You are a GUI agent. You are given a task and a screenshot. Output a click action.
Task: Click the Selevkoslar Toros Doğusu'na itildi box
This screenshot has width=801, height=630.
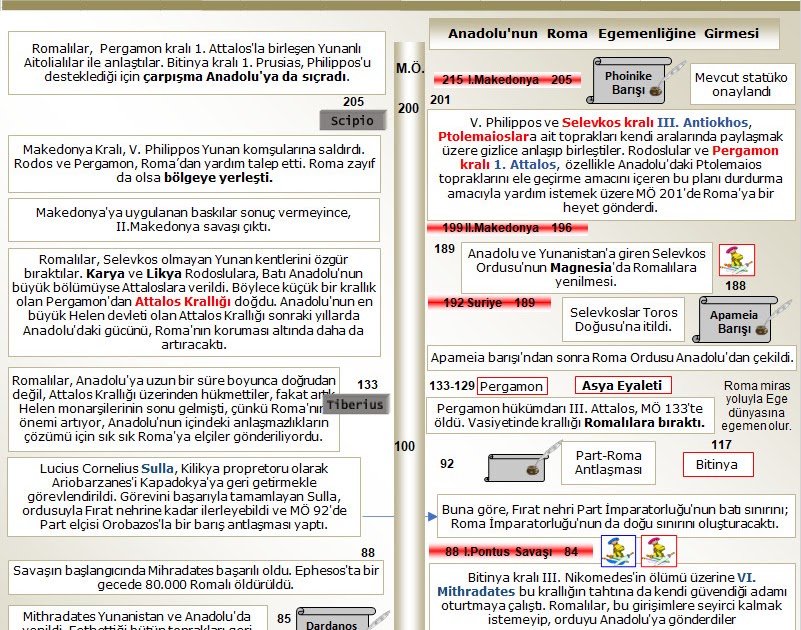623,319
